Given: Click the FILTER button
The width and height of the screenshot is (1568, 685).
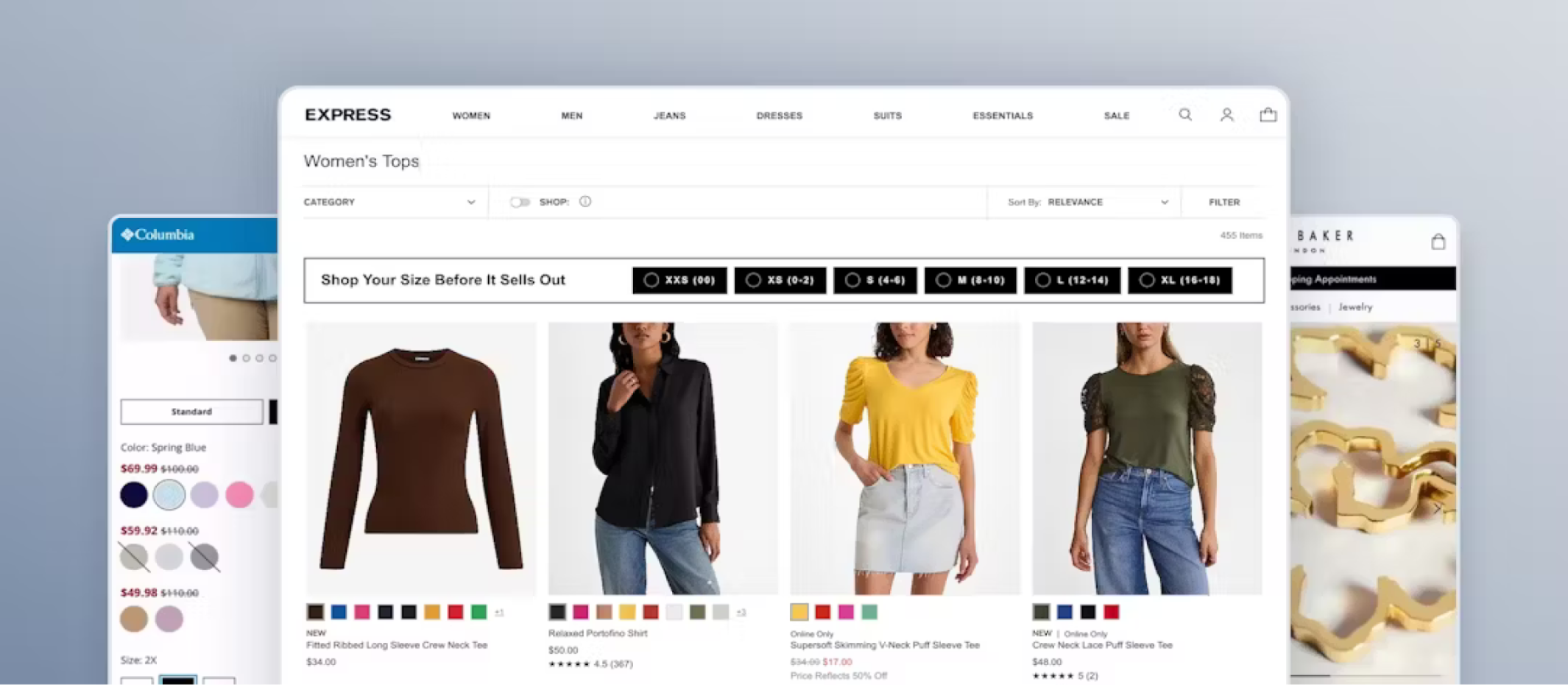Looking at the screenshot, I should pyautogui.click(x=1223, y=201).
